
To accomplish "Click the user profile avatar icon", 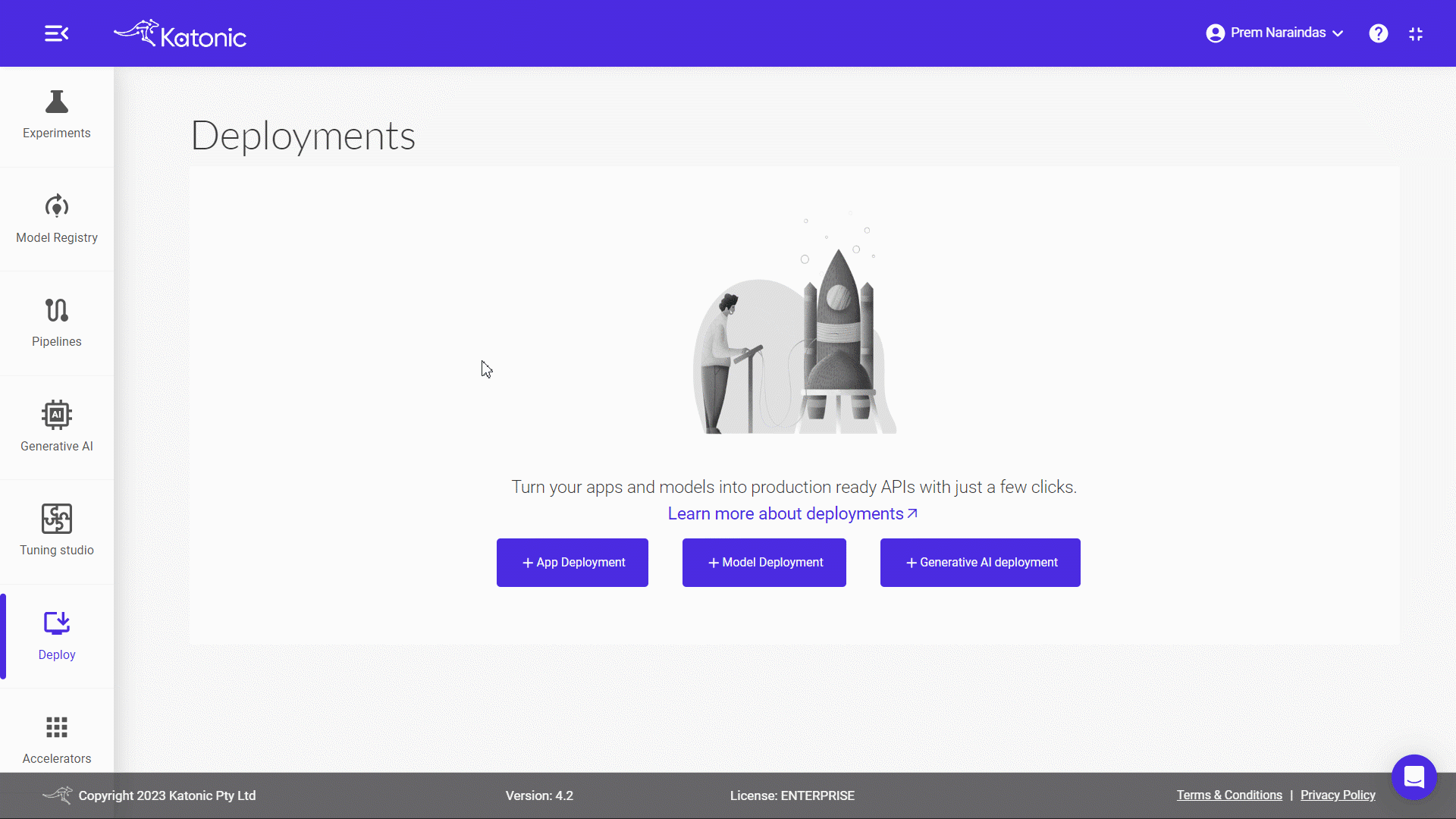I will point(1215,33).
